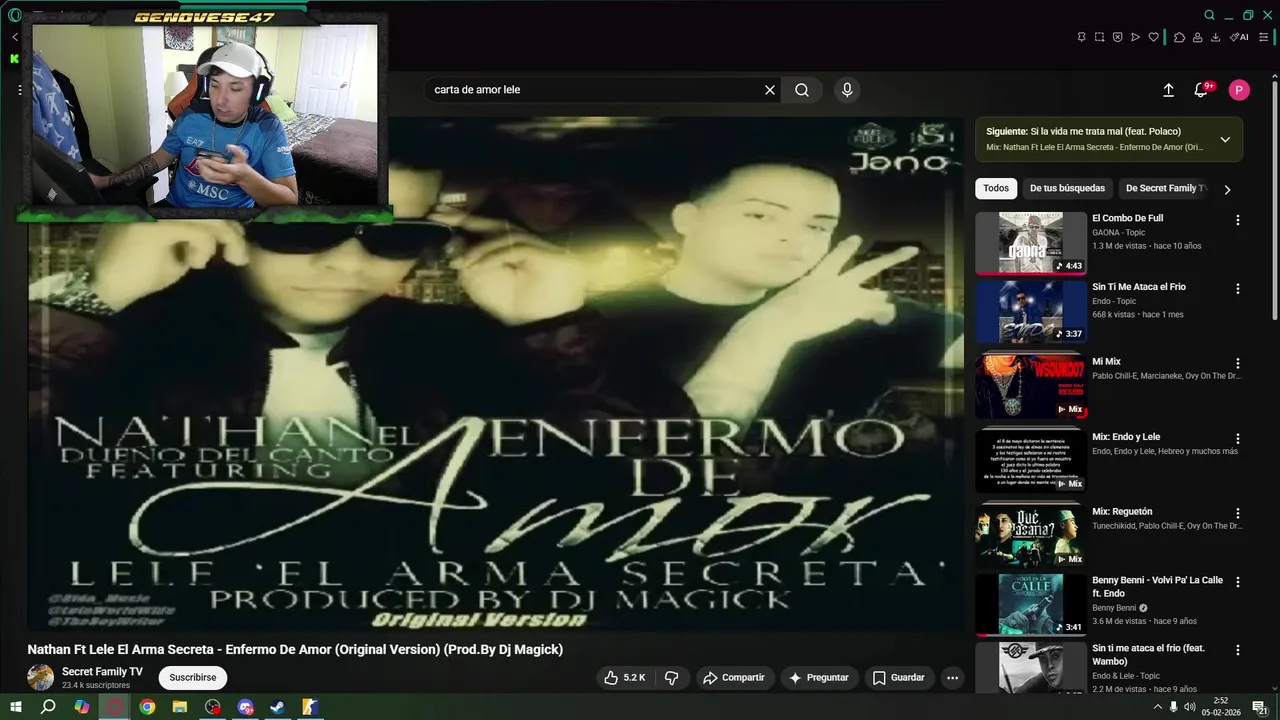The height and width of the screenshot is (720, 1280).
Task: Click the page vertical scrollbar
Action: tap(1274, 200)
